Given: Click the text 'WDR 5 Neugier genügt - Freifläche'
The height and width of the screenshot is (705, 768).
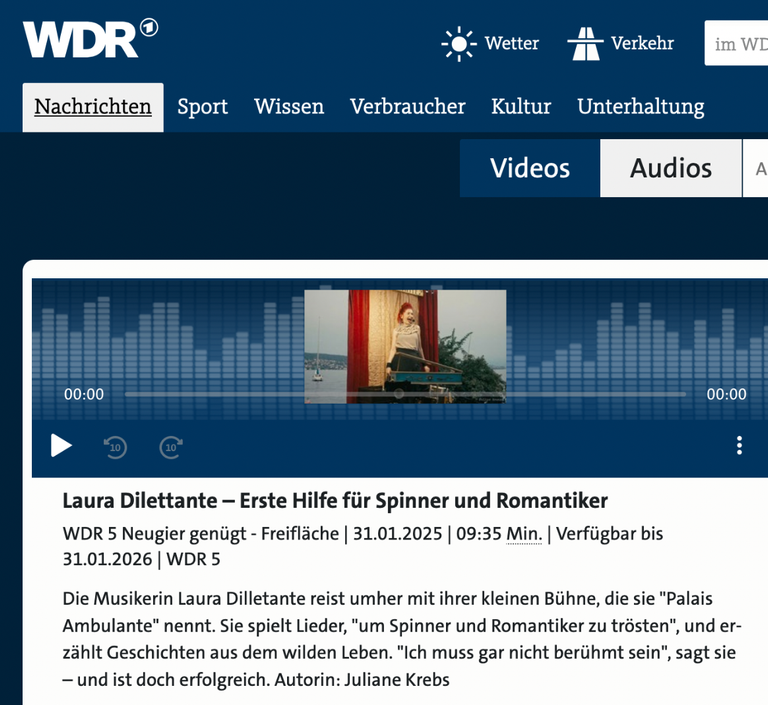Looking at the screenshot, I should 201,534.
